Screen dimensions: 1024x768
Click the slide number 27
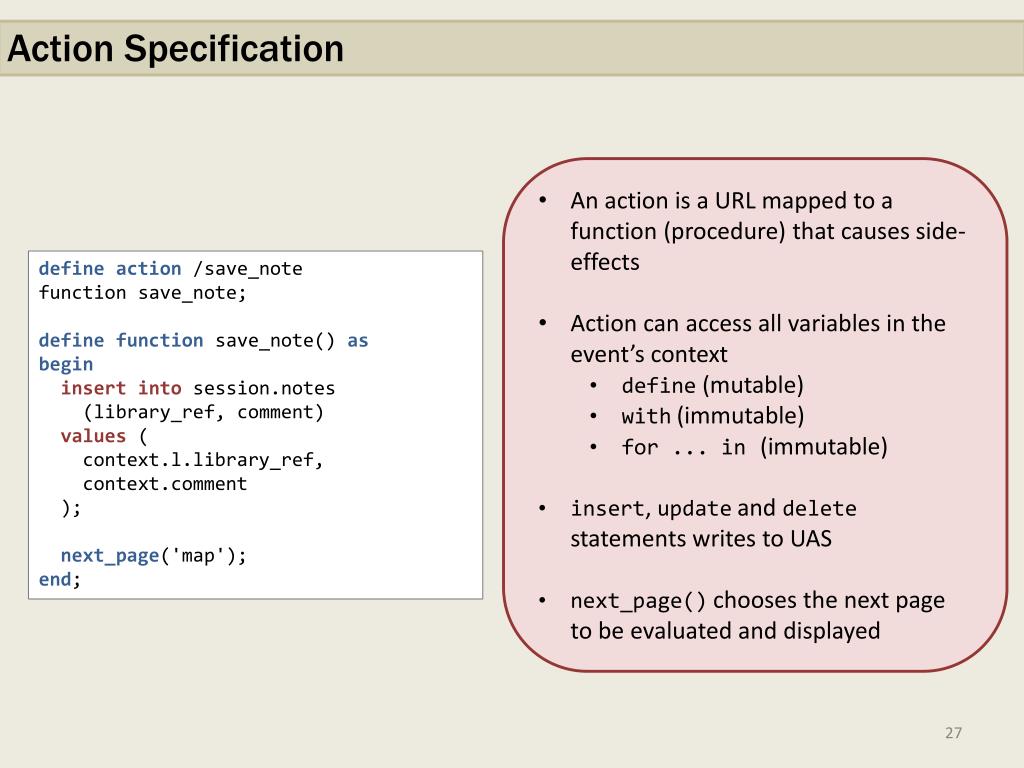(953, 733)
